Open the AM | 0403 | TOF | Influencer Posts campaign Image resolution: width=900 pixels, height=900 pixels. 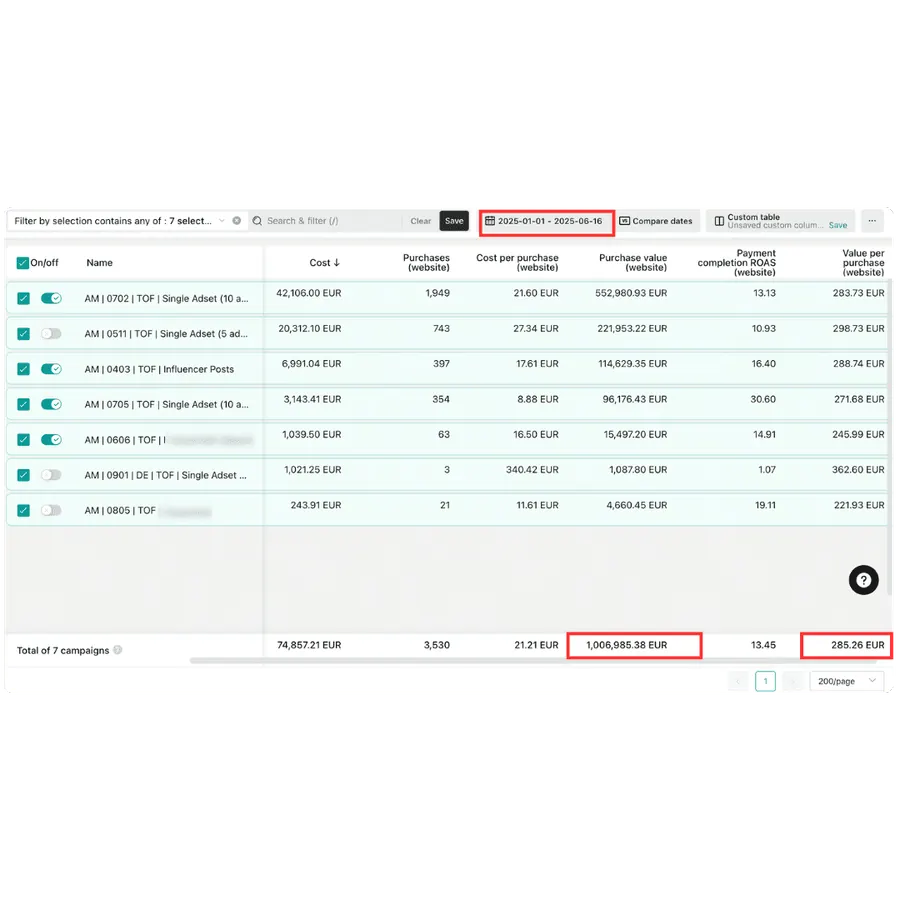[x=159, y=369]
